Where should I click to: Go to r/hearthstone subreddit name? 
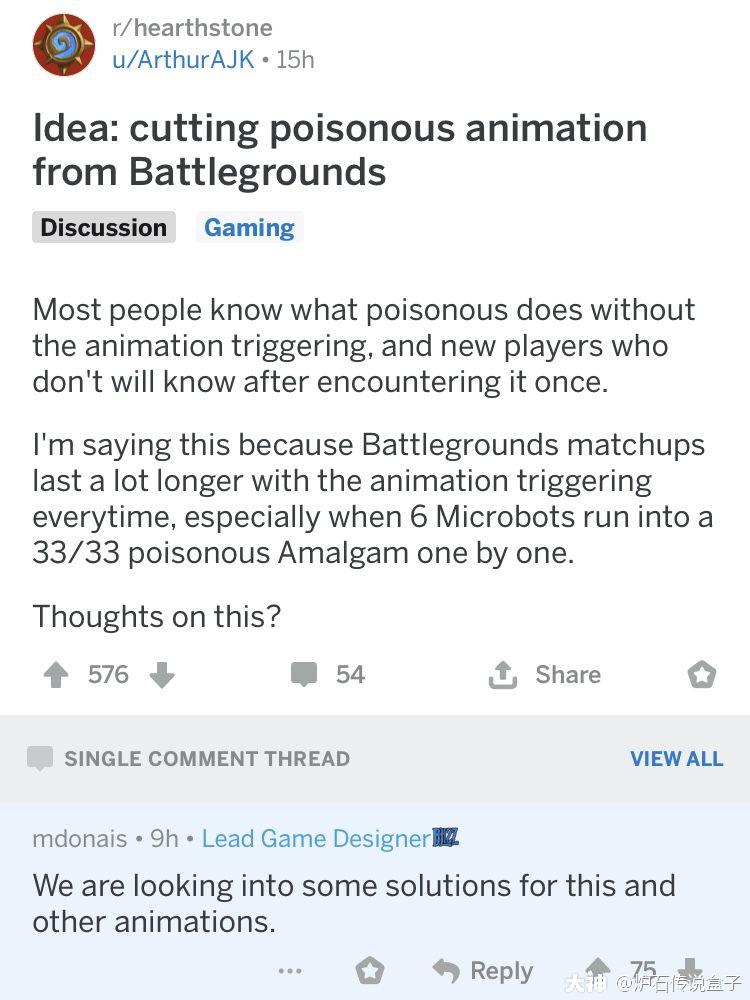192,27
